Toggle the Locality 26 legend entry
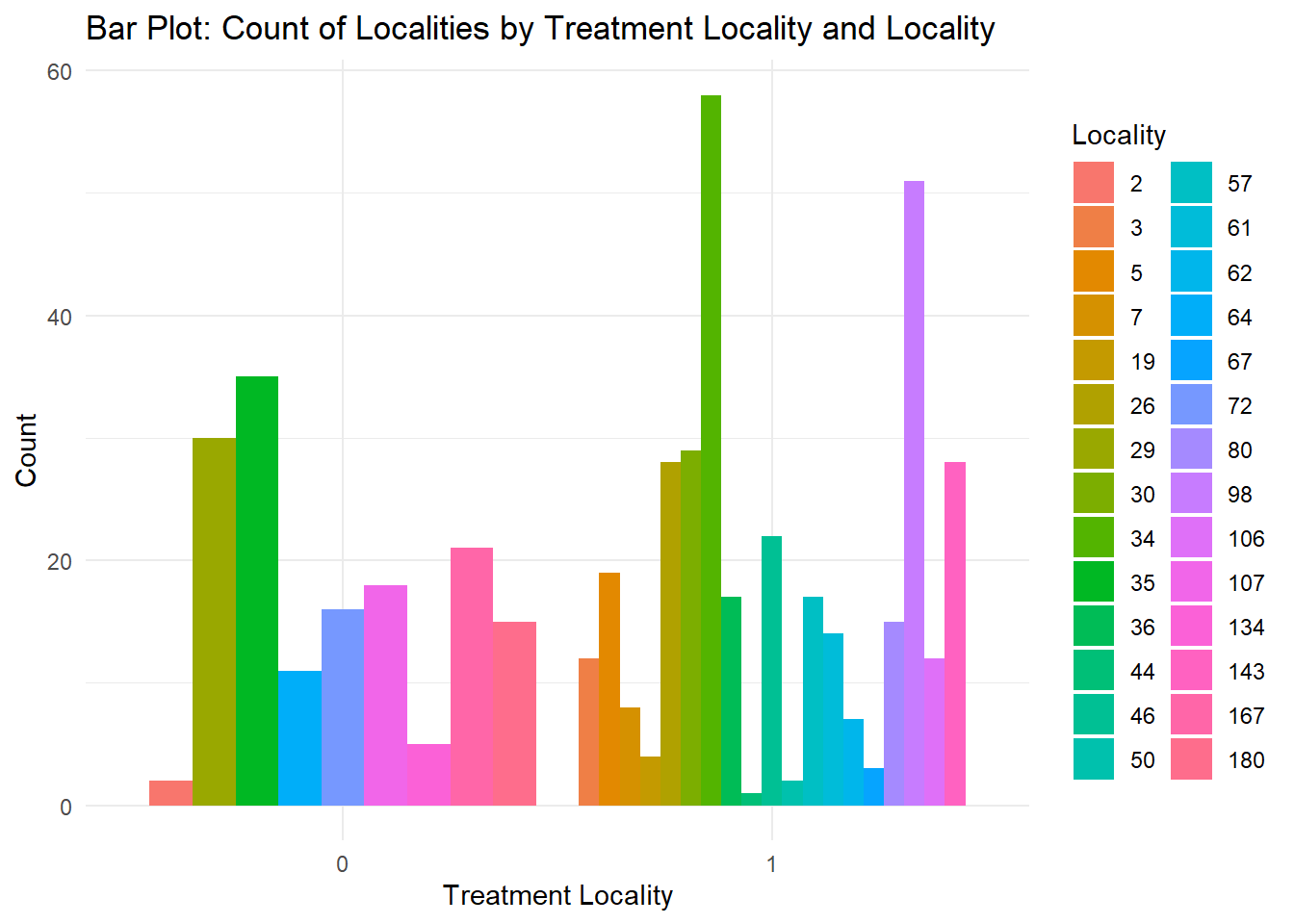The width and height of the screenshot is (1294, 924). (x=1093, y=406)
